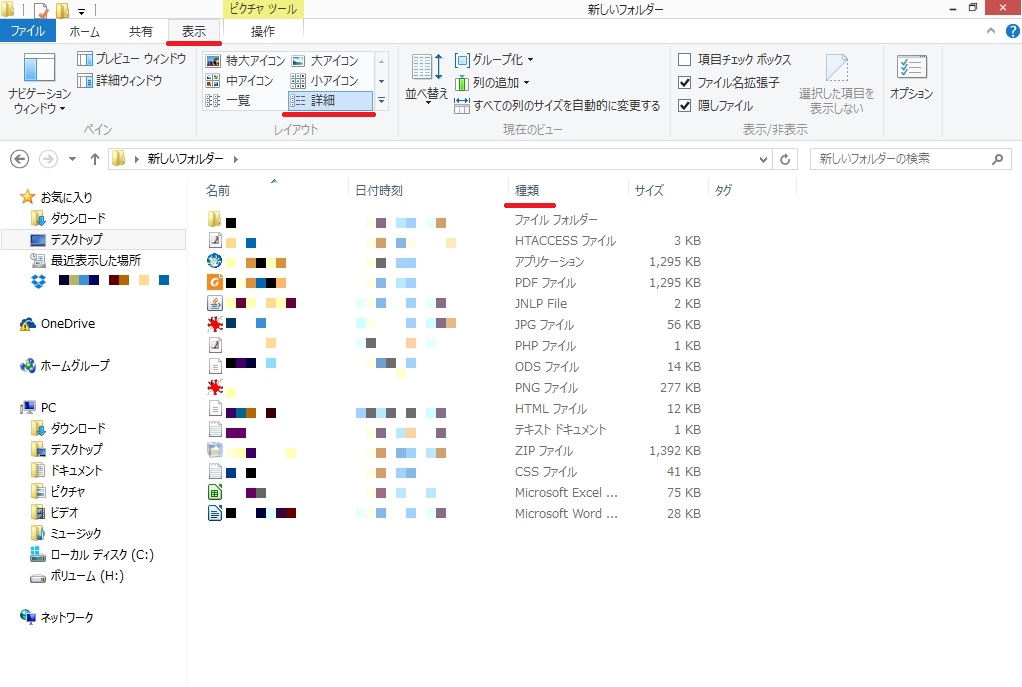
Task: Refresh the folder view
Action: (x=785, y=159)
